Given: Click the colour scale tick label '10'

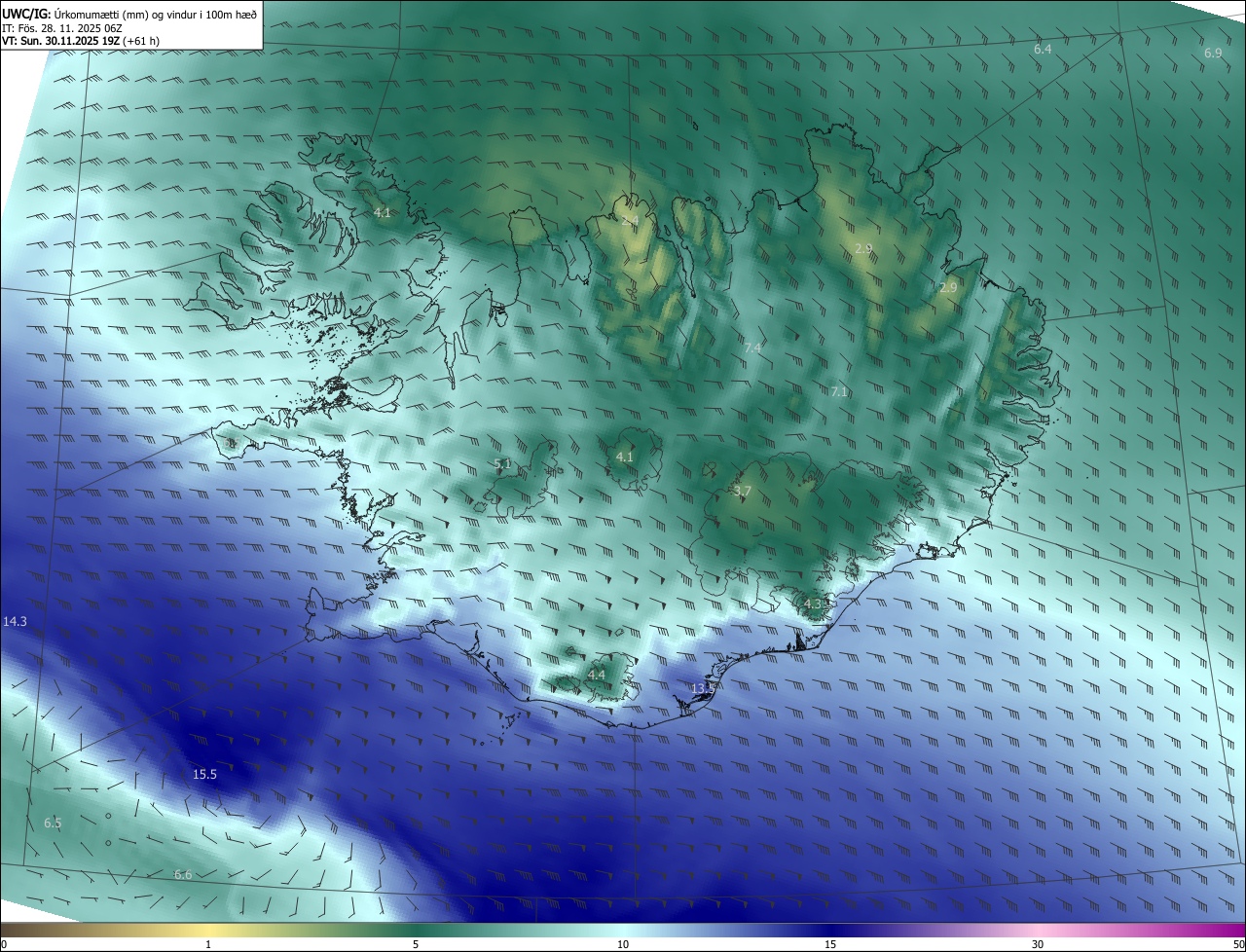Looking at the screenshot, I should coord(623,944).
